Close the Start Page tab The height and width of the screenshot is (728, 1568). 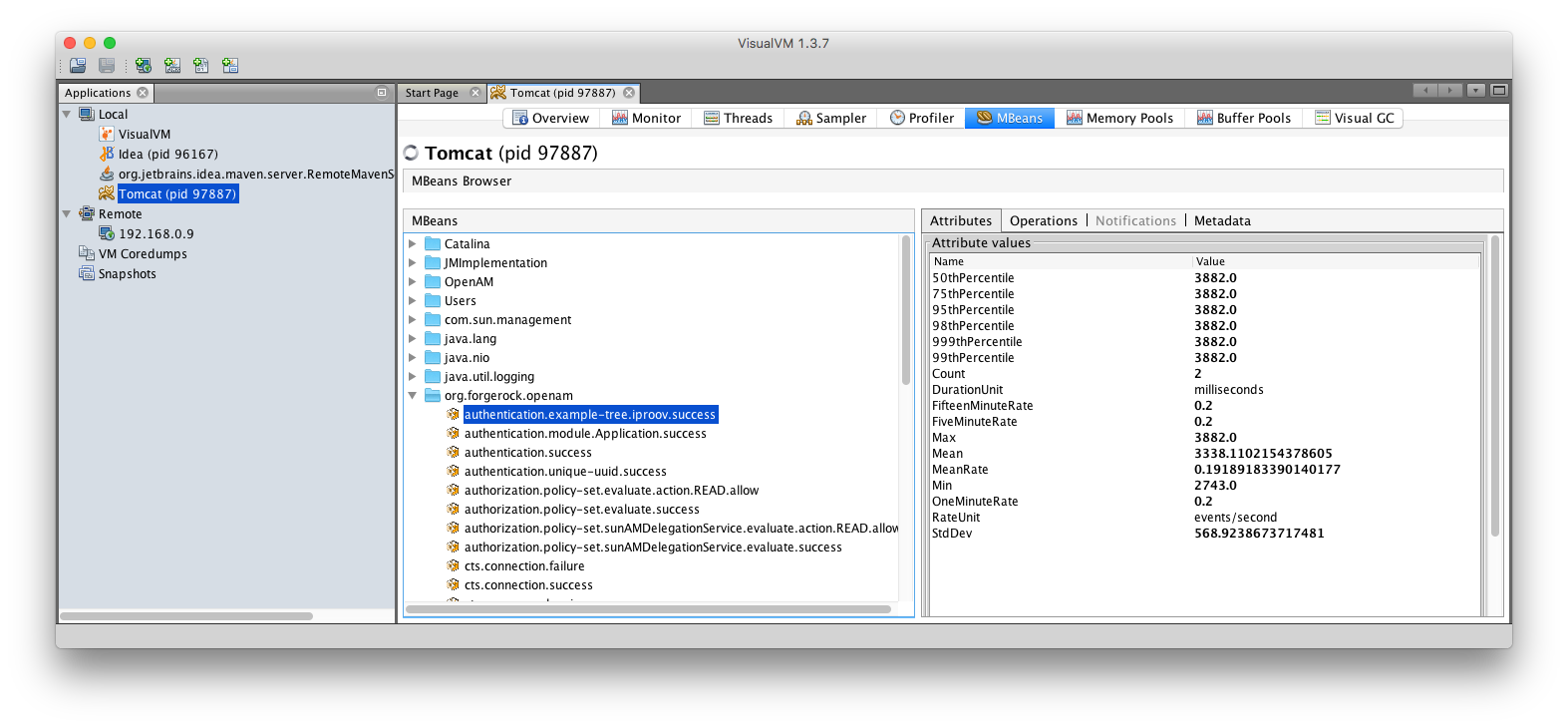pyautogui.click(x=475, y=93)
